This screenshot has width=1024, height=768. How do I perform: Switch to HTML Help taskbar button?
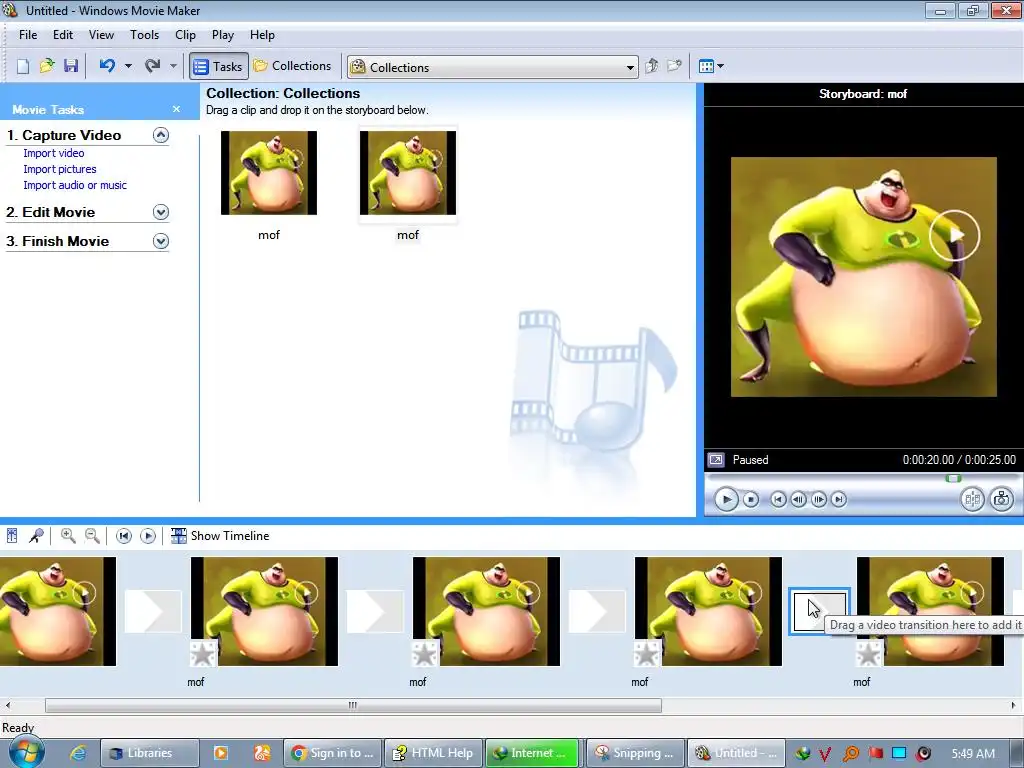(434, 753)
